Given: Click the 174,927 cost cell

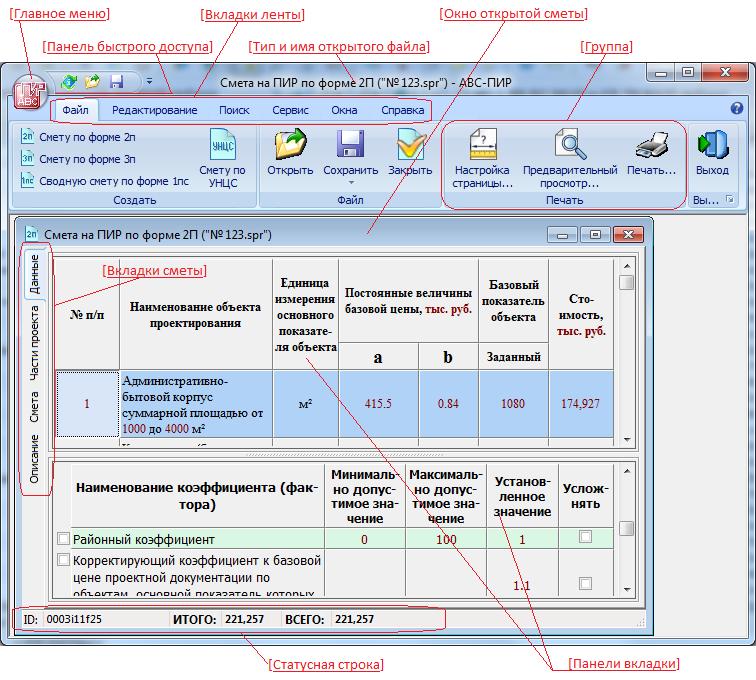Looking at the screenshot, I should tap(581, 404).
